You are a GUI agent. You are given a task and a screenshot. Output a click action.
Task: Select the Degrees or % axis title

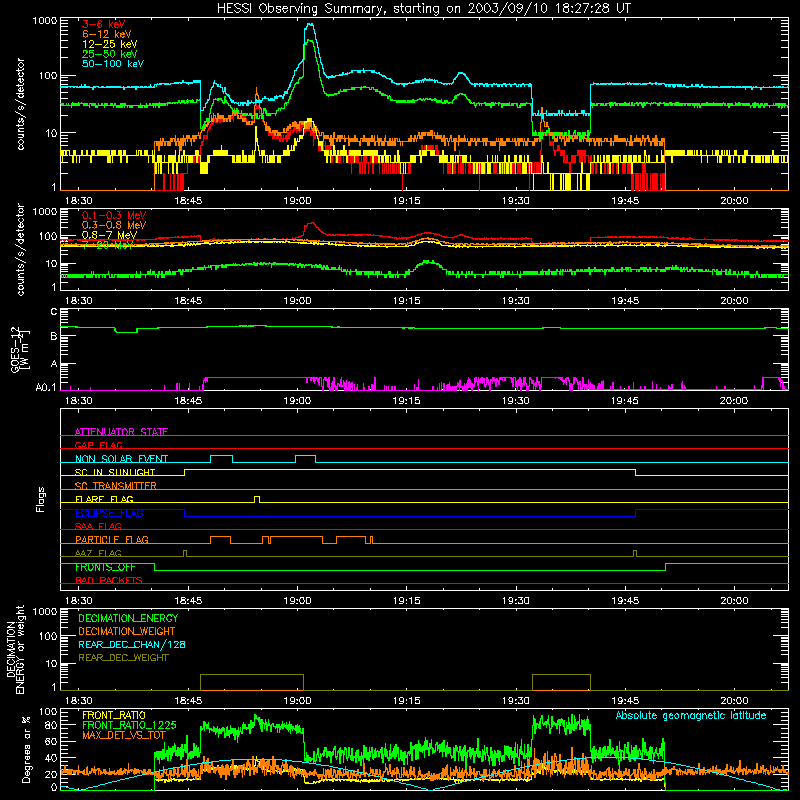[26, 749]
